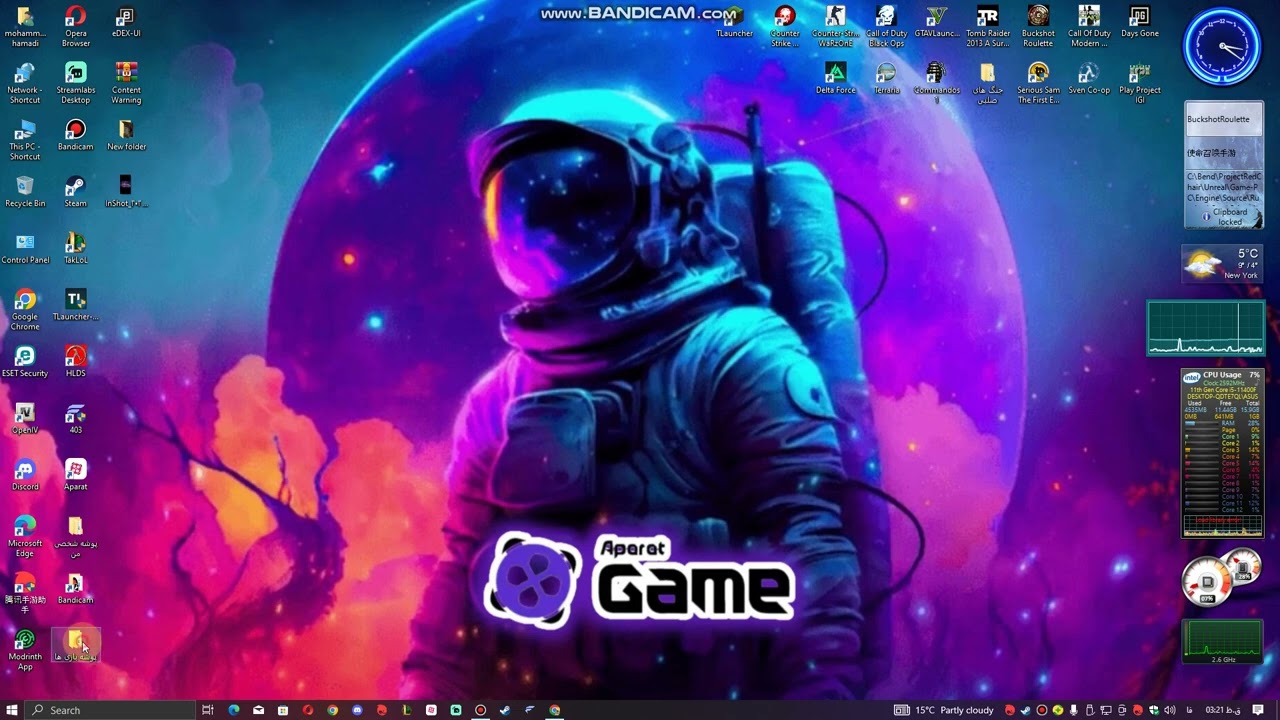Open Microsoft Edge from the taskbar
The width and height of the screenshot is (1280, 720).
234,710
